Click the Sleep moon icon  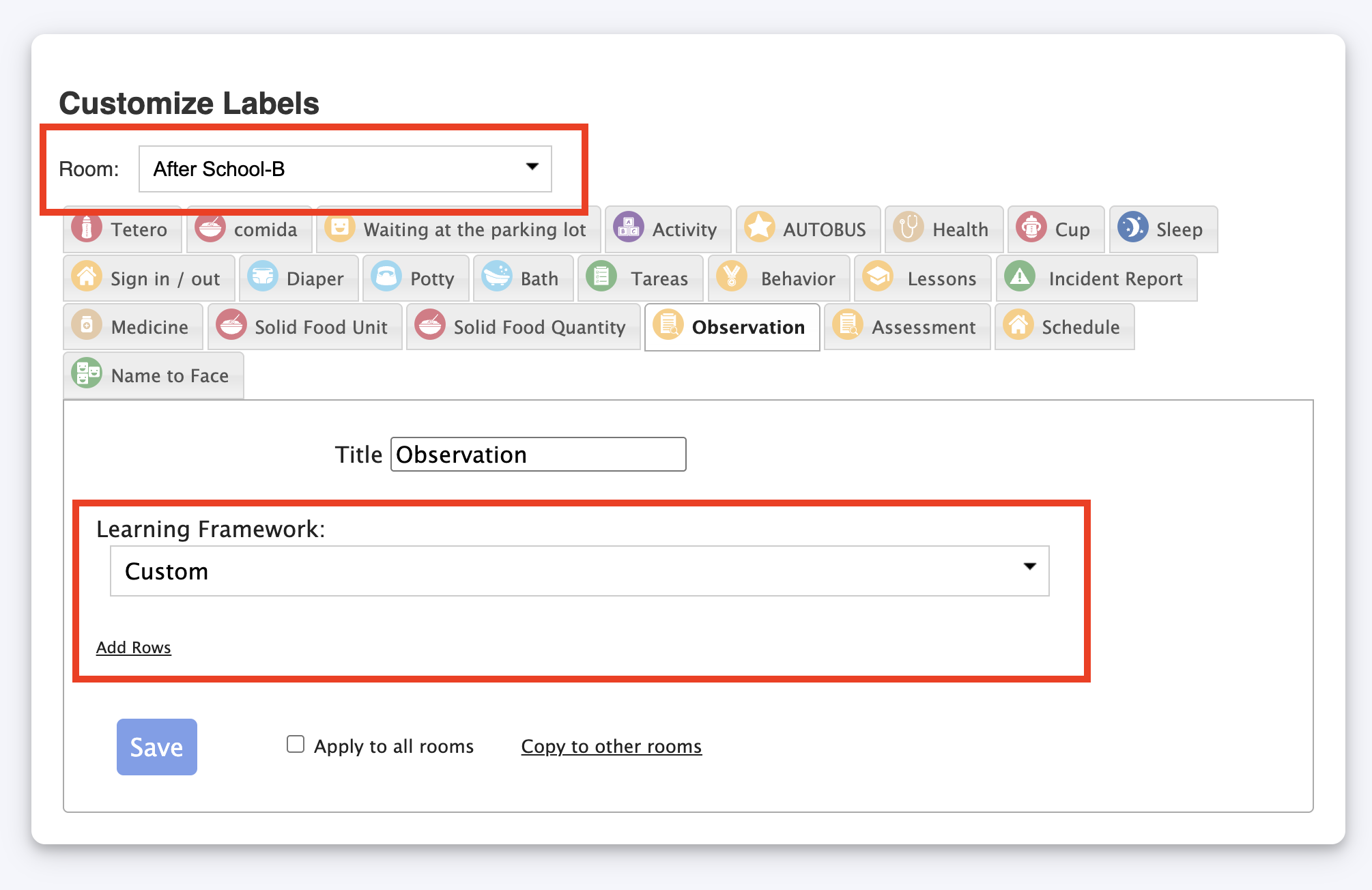click(x=1132, y=228)
